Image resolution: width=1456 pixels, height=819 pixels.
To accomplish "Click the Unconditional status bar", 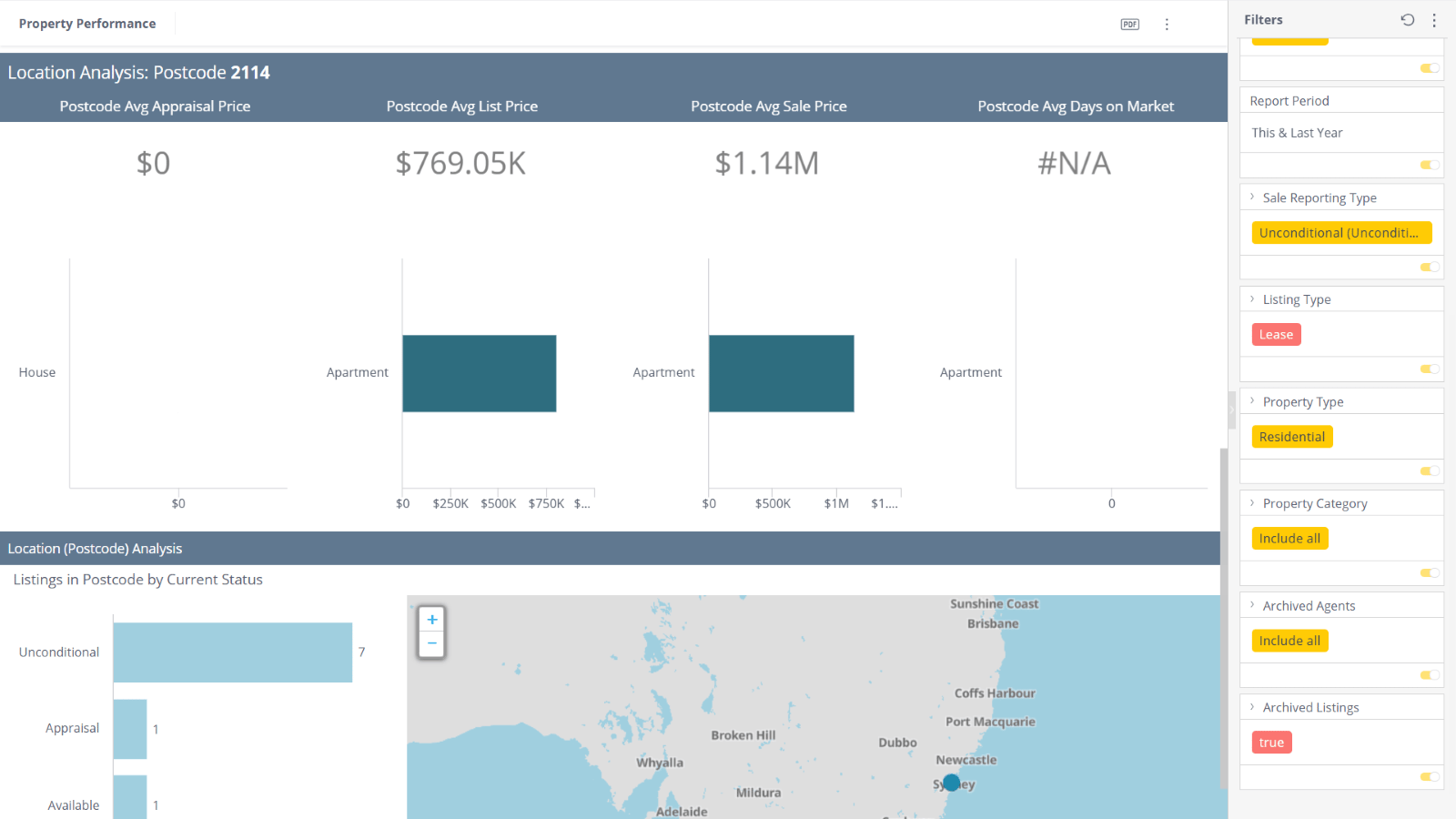I will [233, 652].
